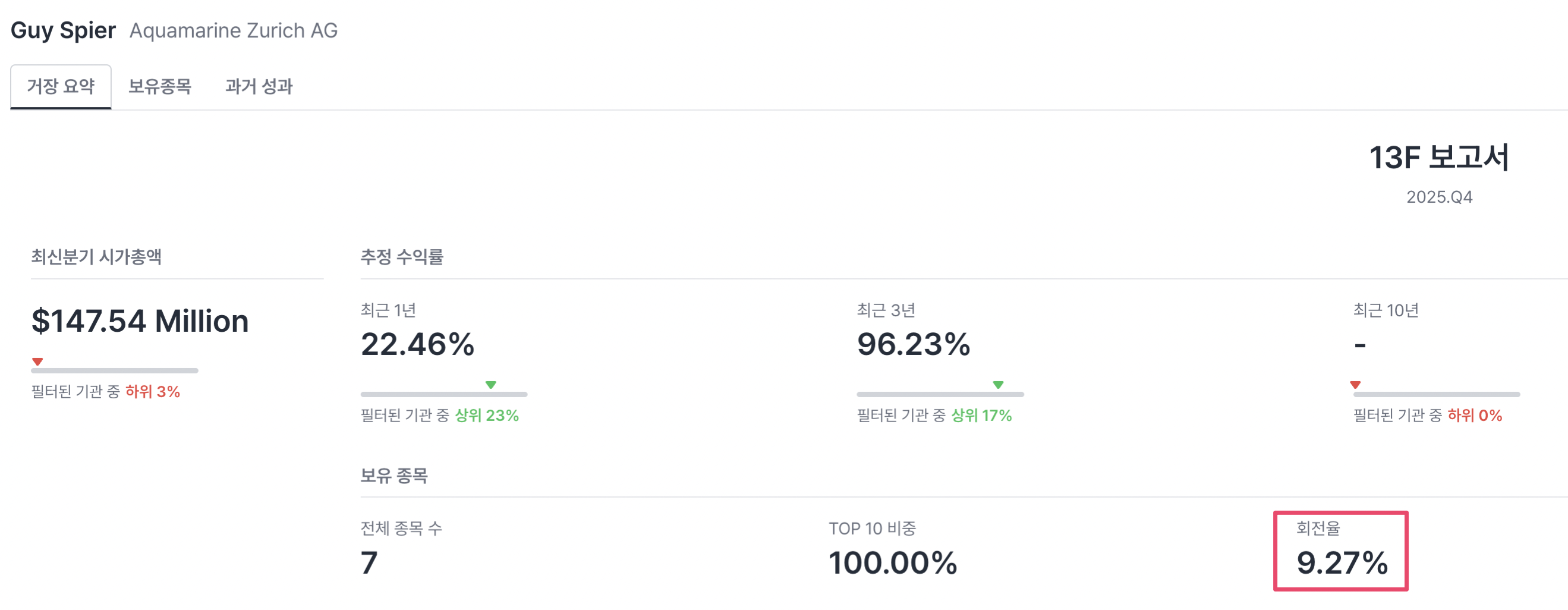This screenshot has height=610, width=1568.
Task: Click the 13F 보고서 heading
Action: 1438,158
